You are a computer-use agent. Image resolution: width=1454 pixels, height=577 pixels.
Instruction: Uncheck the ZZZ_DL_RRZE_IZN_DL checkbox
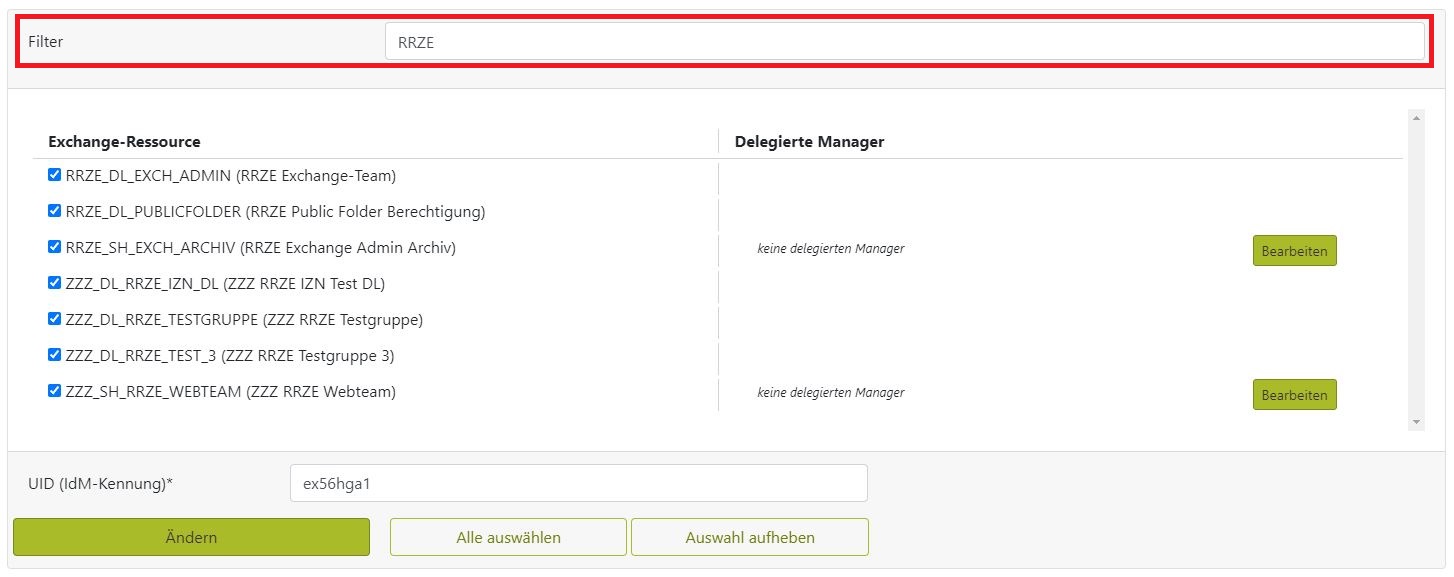pyautogui.click(x=55, y=283)
